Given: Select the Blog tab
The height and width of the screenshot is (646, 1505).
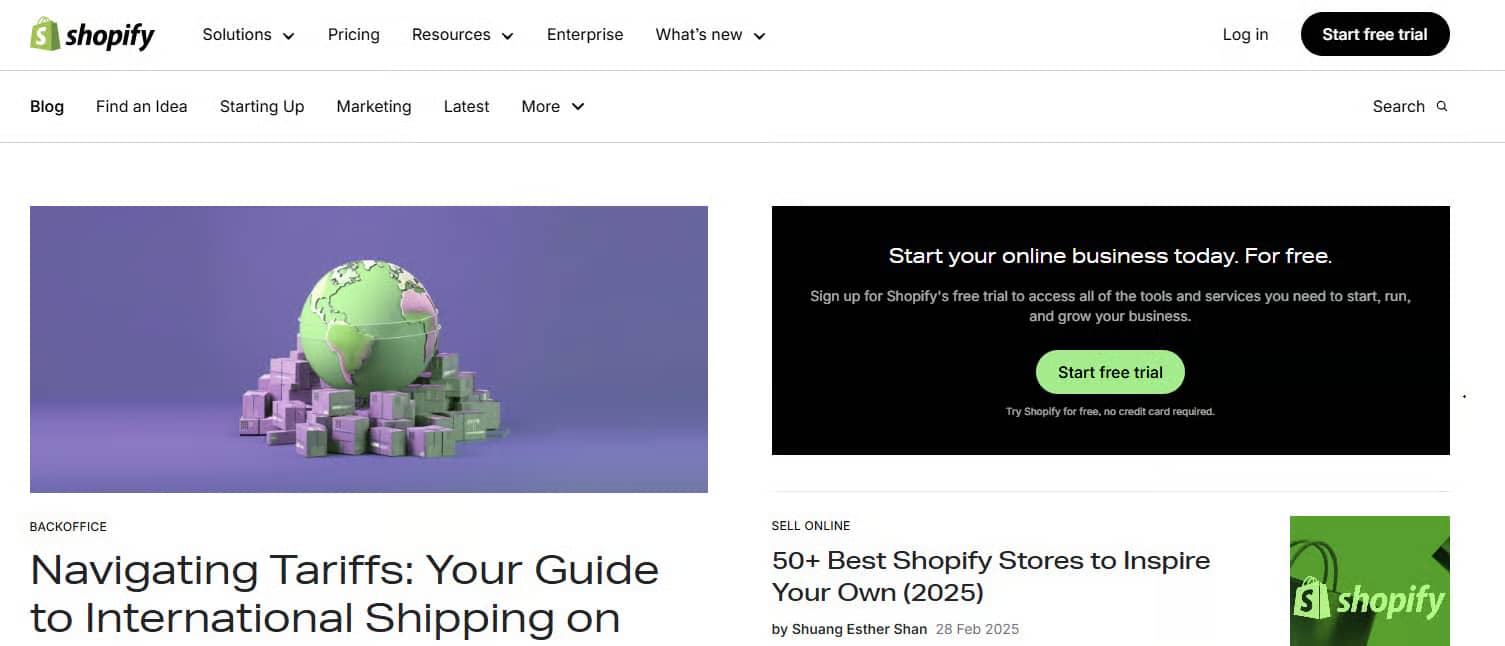Looking at the screenshot, I should pyautogui.click(x=46, y=106).
